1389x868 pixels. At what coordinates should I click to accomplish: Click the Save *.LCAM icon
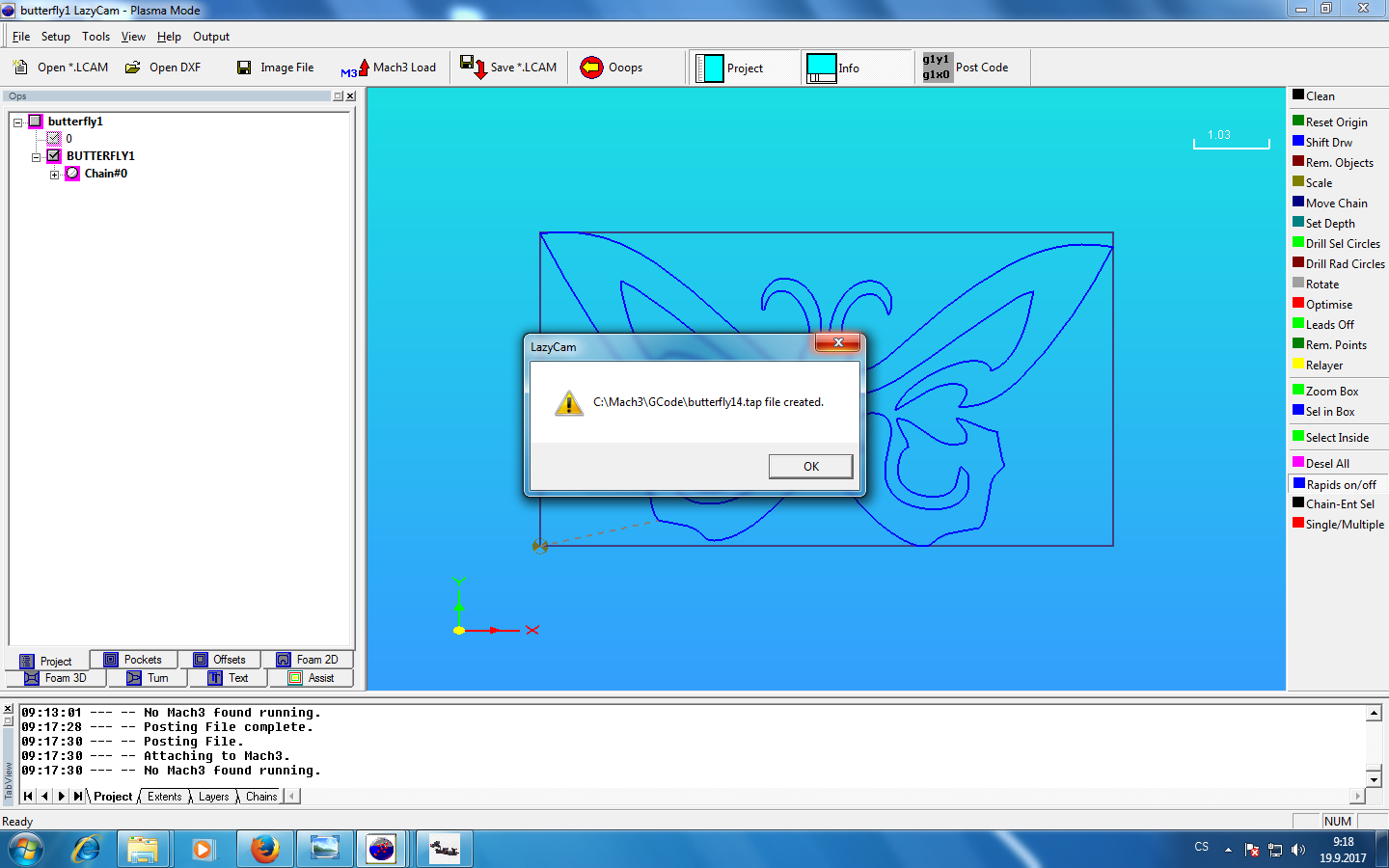(x=473, y=68)
